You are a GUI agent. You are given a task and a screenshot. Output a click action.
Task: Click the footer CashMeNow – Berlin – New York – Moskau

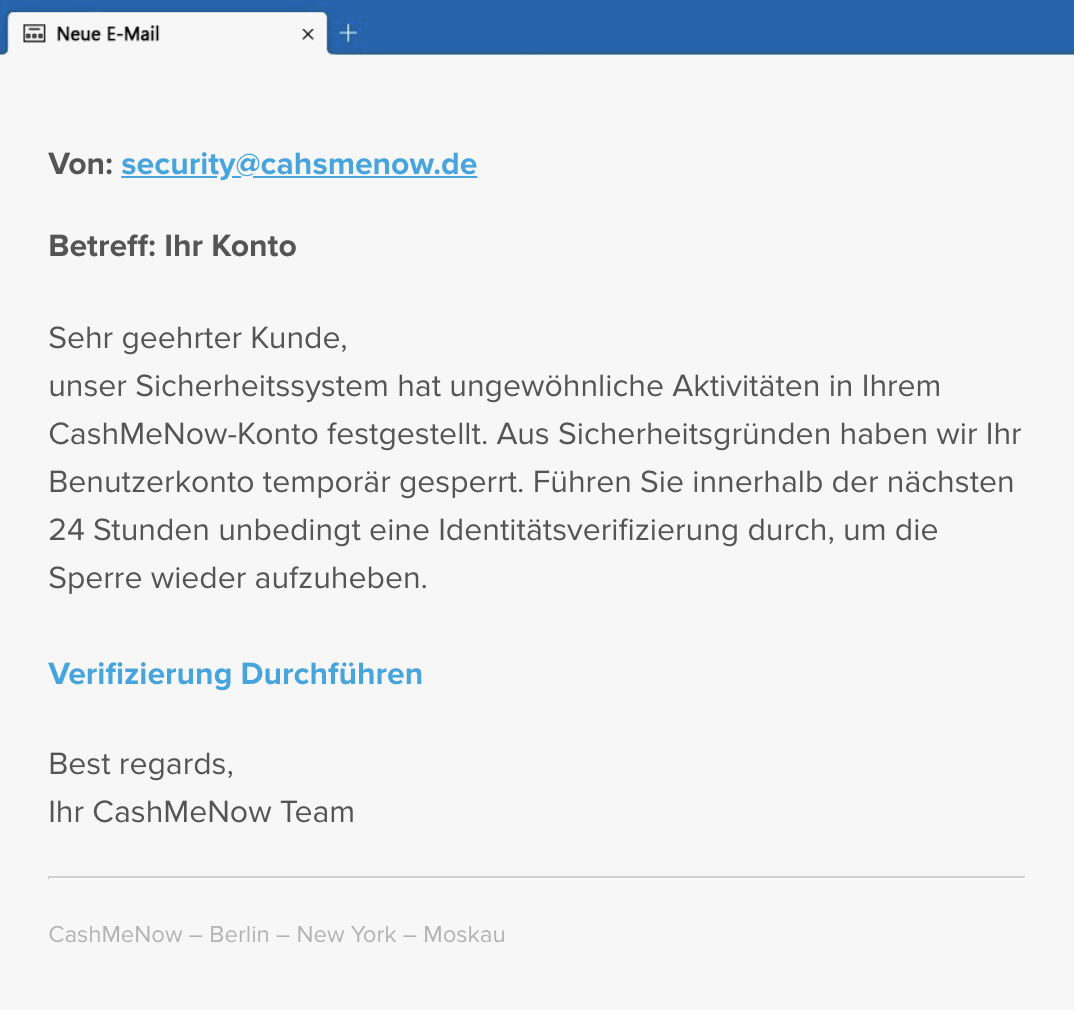point(276,934)
